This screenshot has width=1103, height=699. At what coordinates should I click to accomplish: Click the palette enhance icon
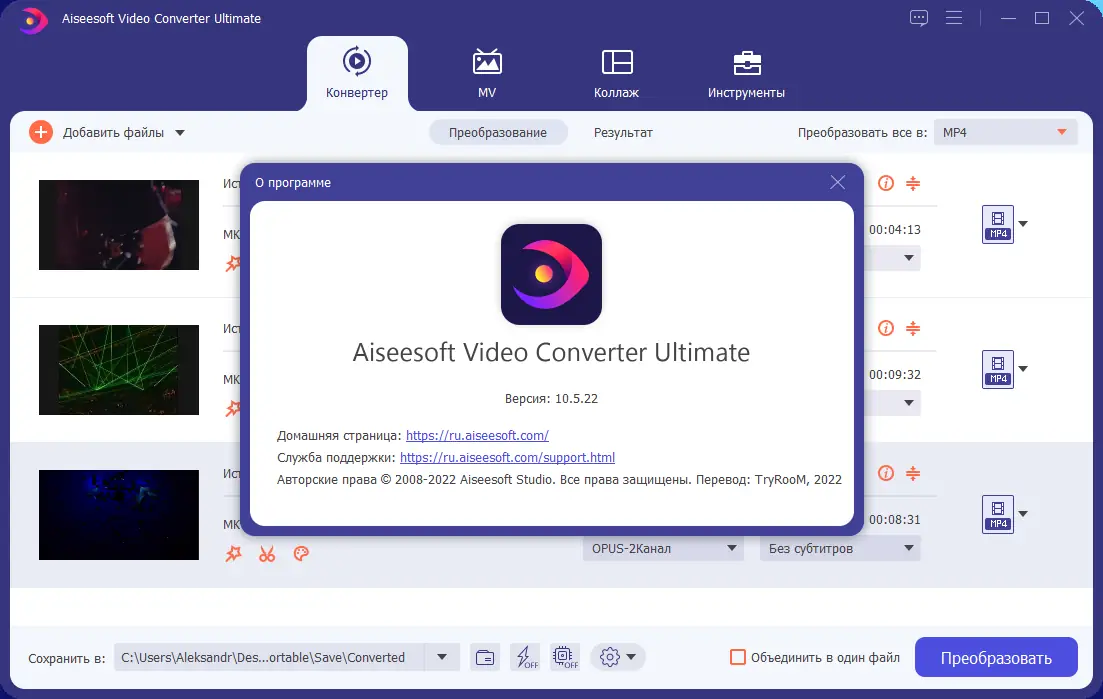point(301,553)
